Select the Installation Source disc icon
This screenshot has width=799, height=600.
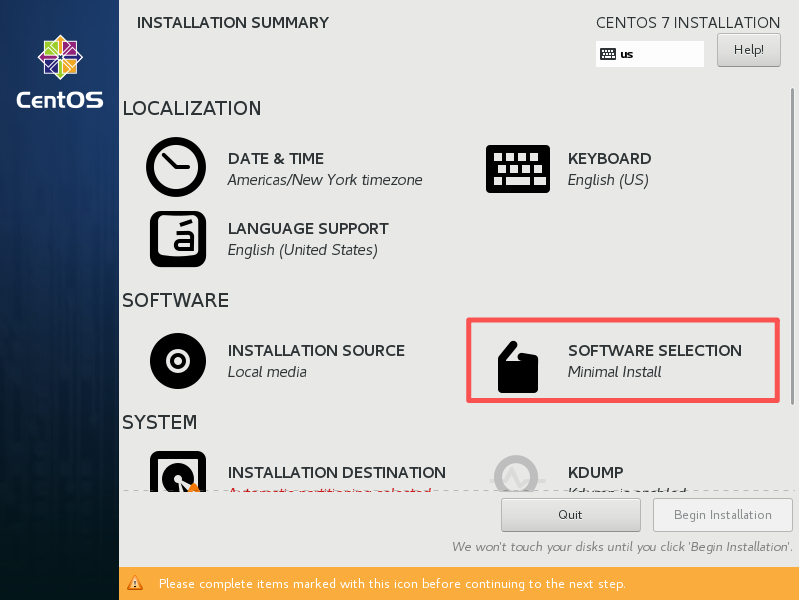(177, 360)
